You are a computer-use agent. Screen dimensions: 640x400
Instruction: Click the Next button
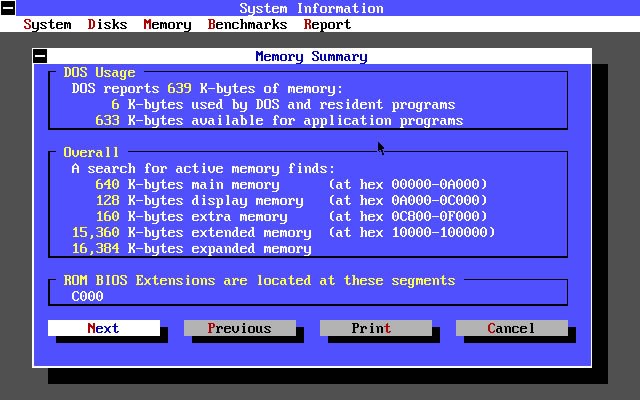[104, 328]
